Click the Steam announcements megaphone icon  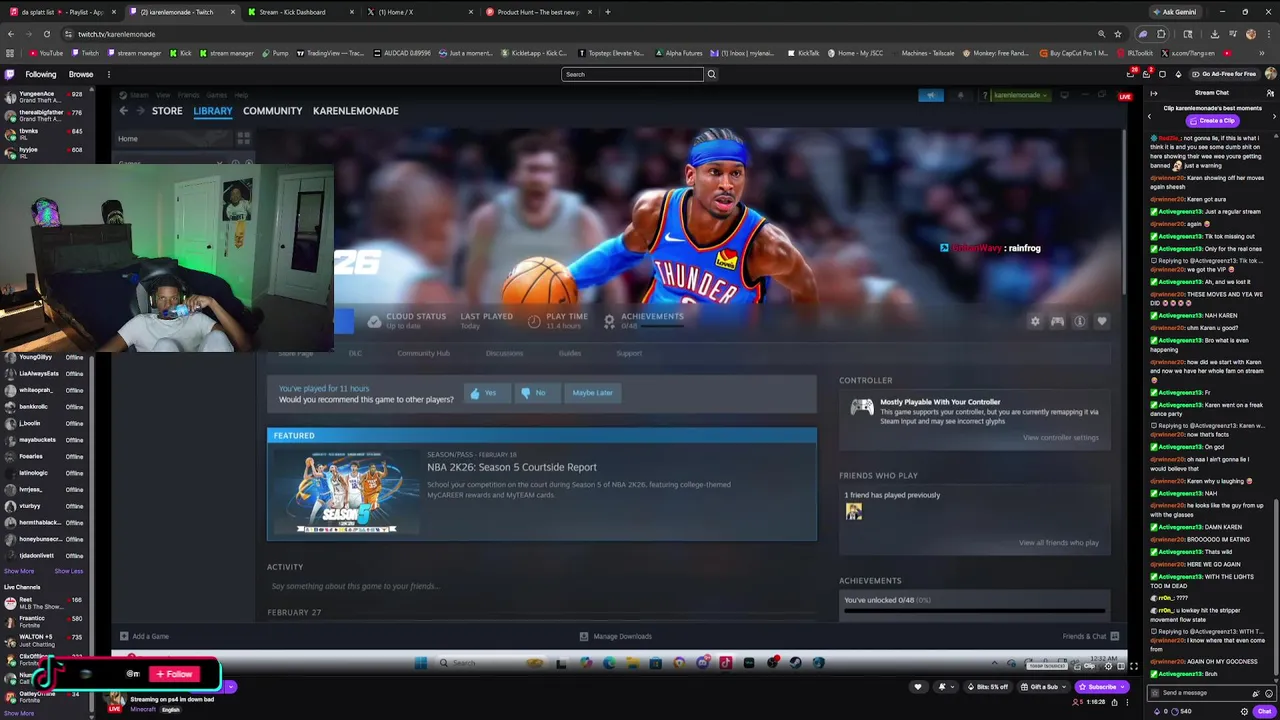tap(931, 95)
